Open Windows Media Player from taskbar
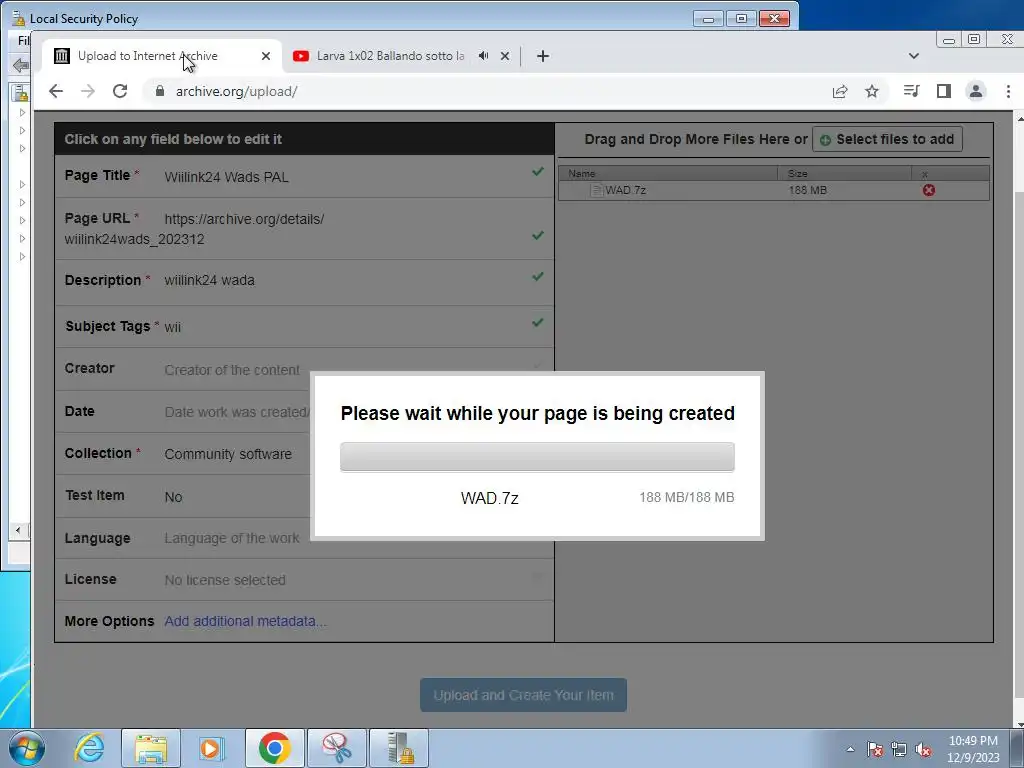 point(212,748)
